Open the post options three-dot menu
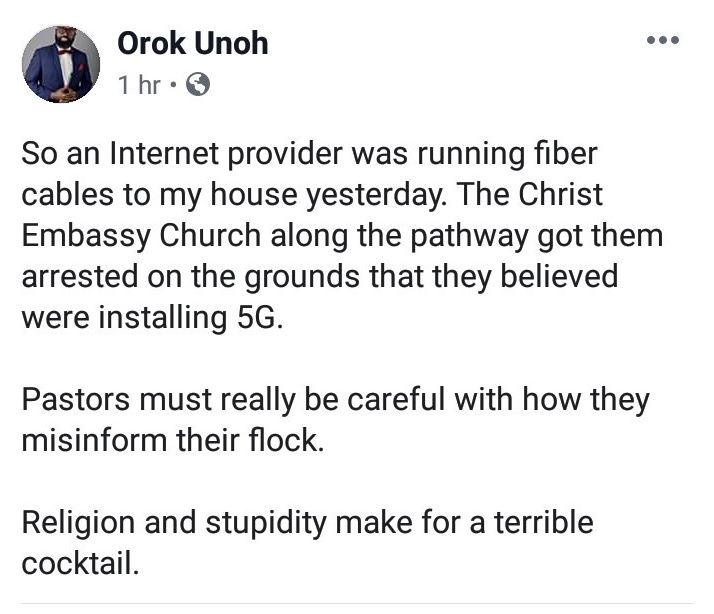 [x=663, y=41]
